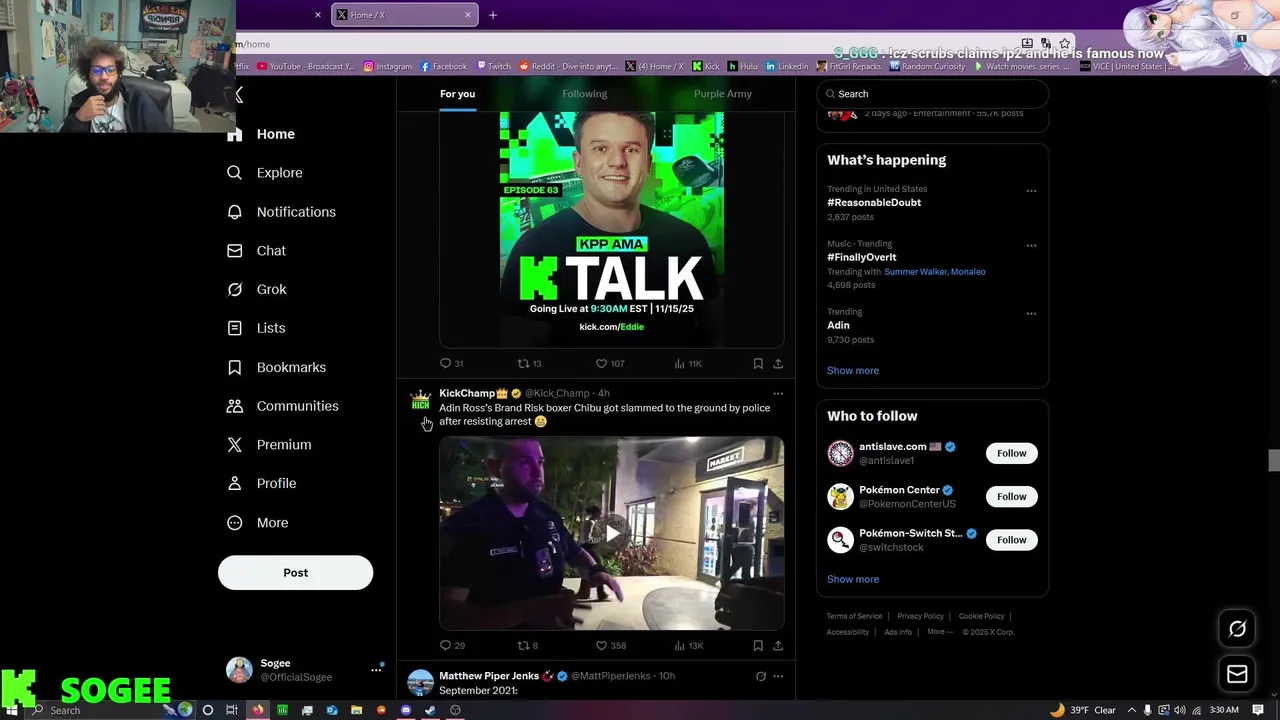Bookmark the KickChamp post

[x=758, y=646]
